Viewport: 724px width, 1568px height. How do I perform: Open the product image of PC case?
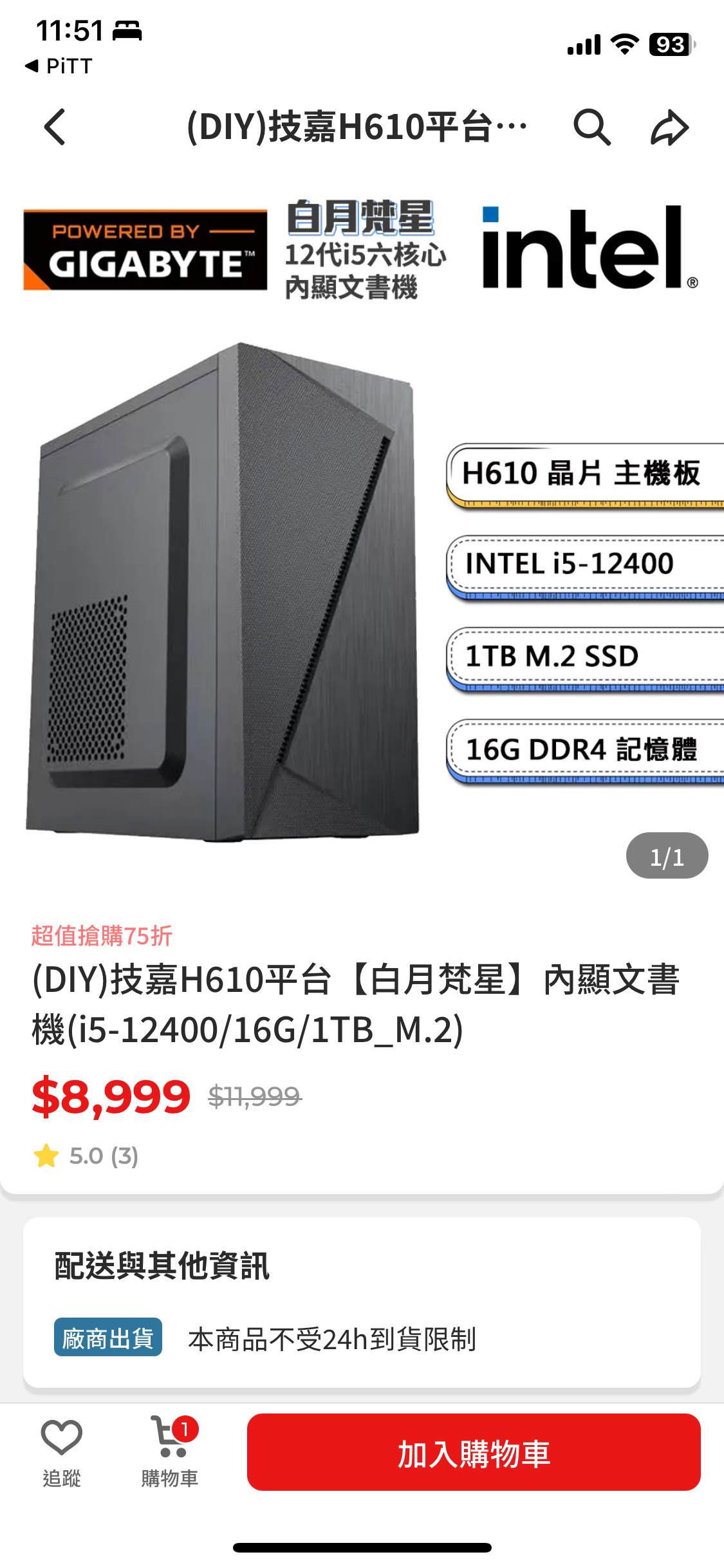(223, 592)
